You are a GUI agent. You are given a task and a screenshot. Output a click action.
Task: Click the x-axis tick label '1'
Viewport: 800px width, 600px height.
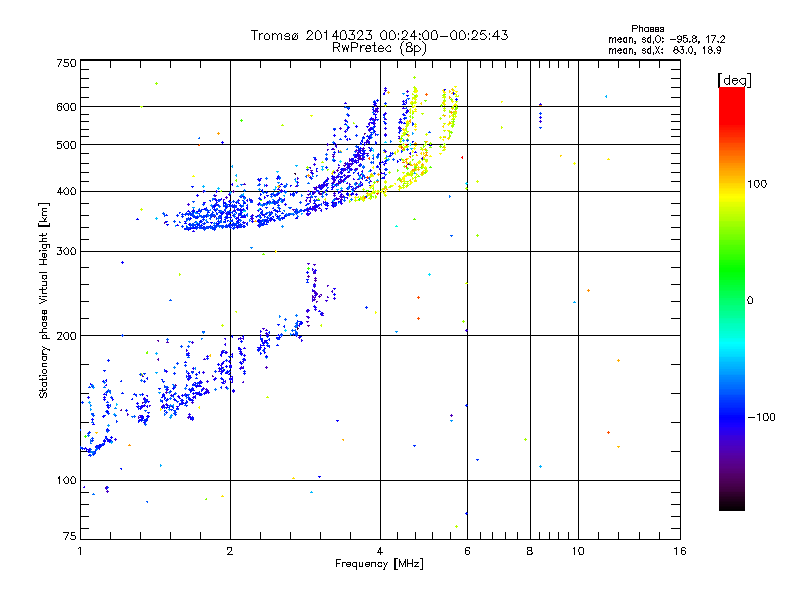coord(80,551)
